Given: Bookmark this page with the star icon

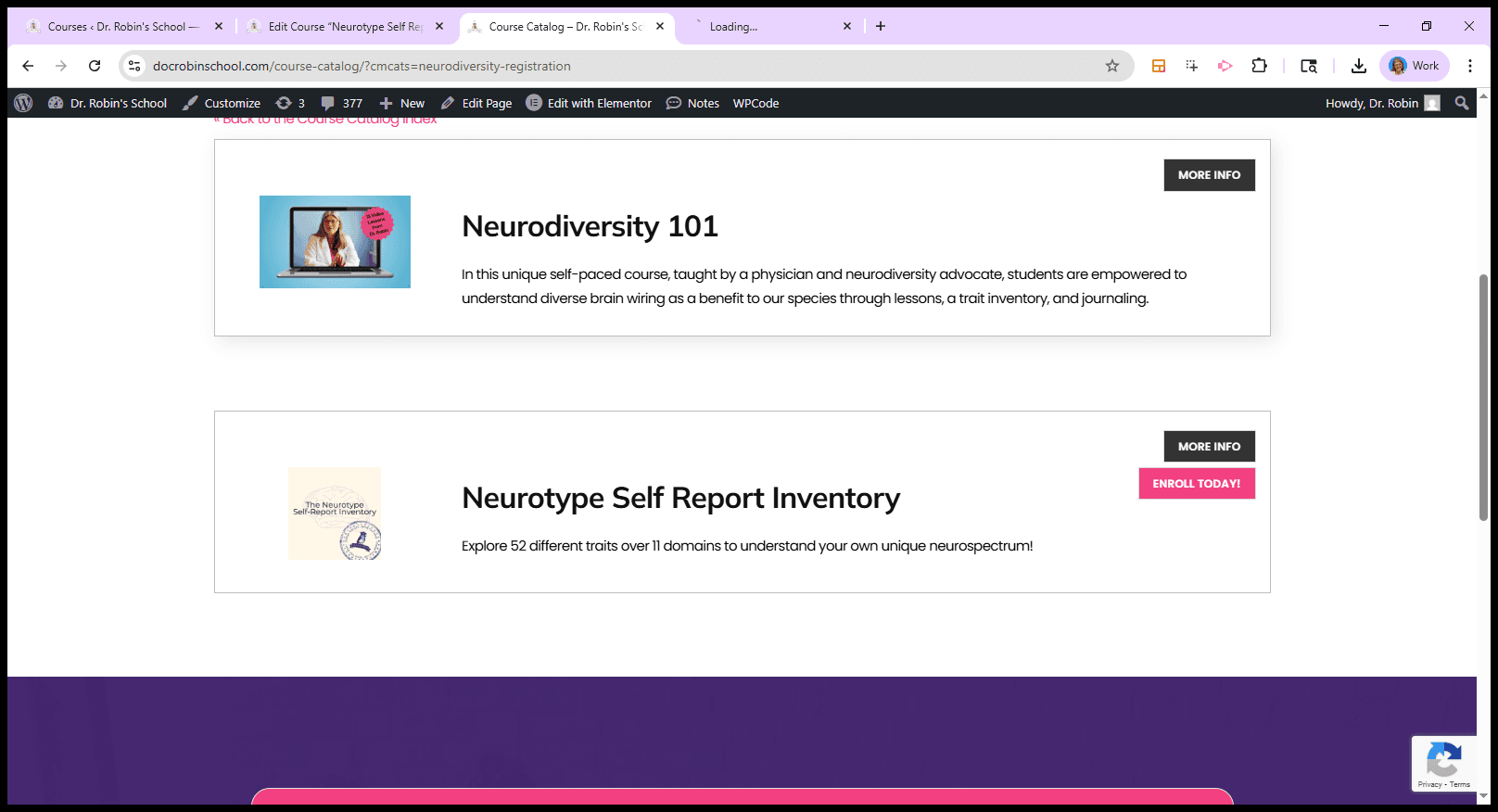Looking at the screenshot, I should (x=1112, y=66).
